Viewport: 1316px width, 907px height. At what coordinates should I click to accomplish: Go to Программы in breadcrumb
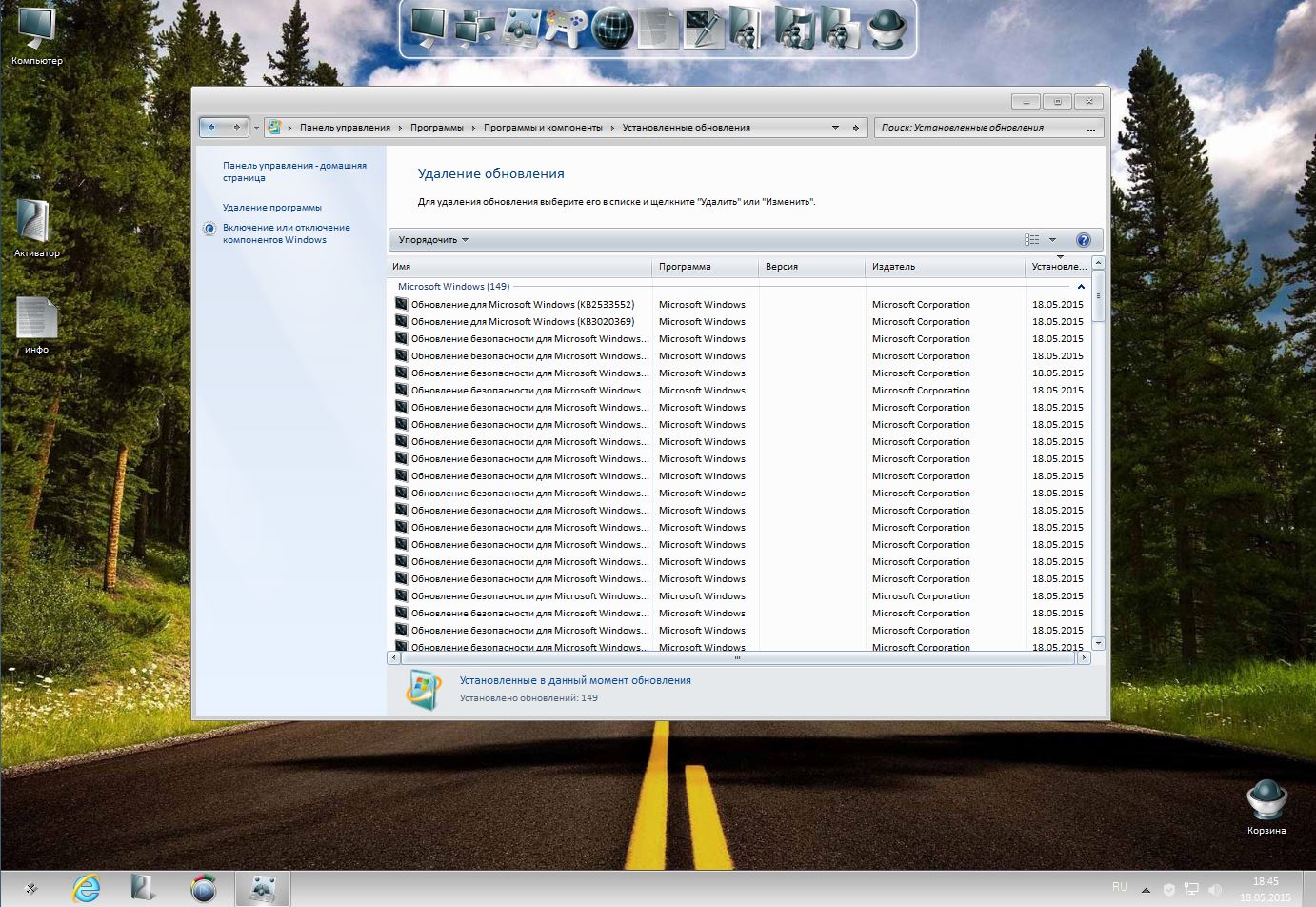[x=437, y=128]
